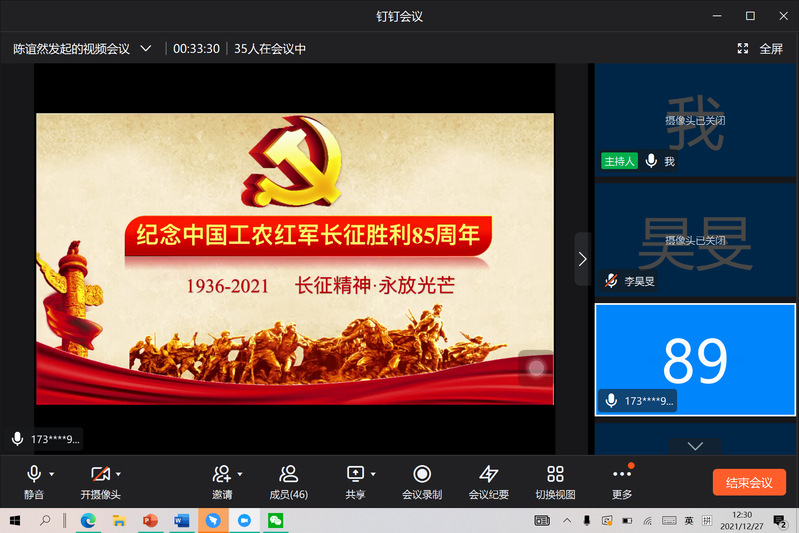This screenshot has width=799, height=533.
Task: Click microphone icon beside 我 in tile
Action: point(651,161)
